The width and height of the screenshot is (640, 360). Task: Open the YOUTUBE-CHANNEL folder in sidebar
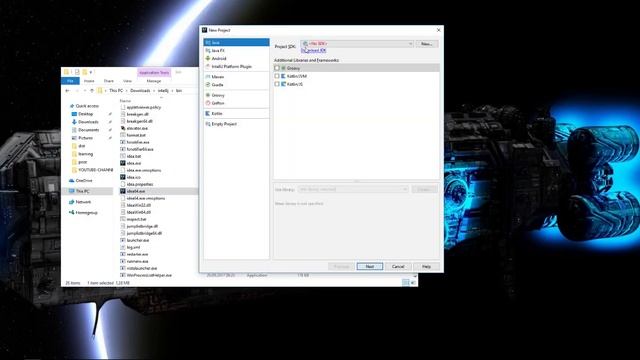96,170
